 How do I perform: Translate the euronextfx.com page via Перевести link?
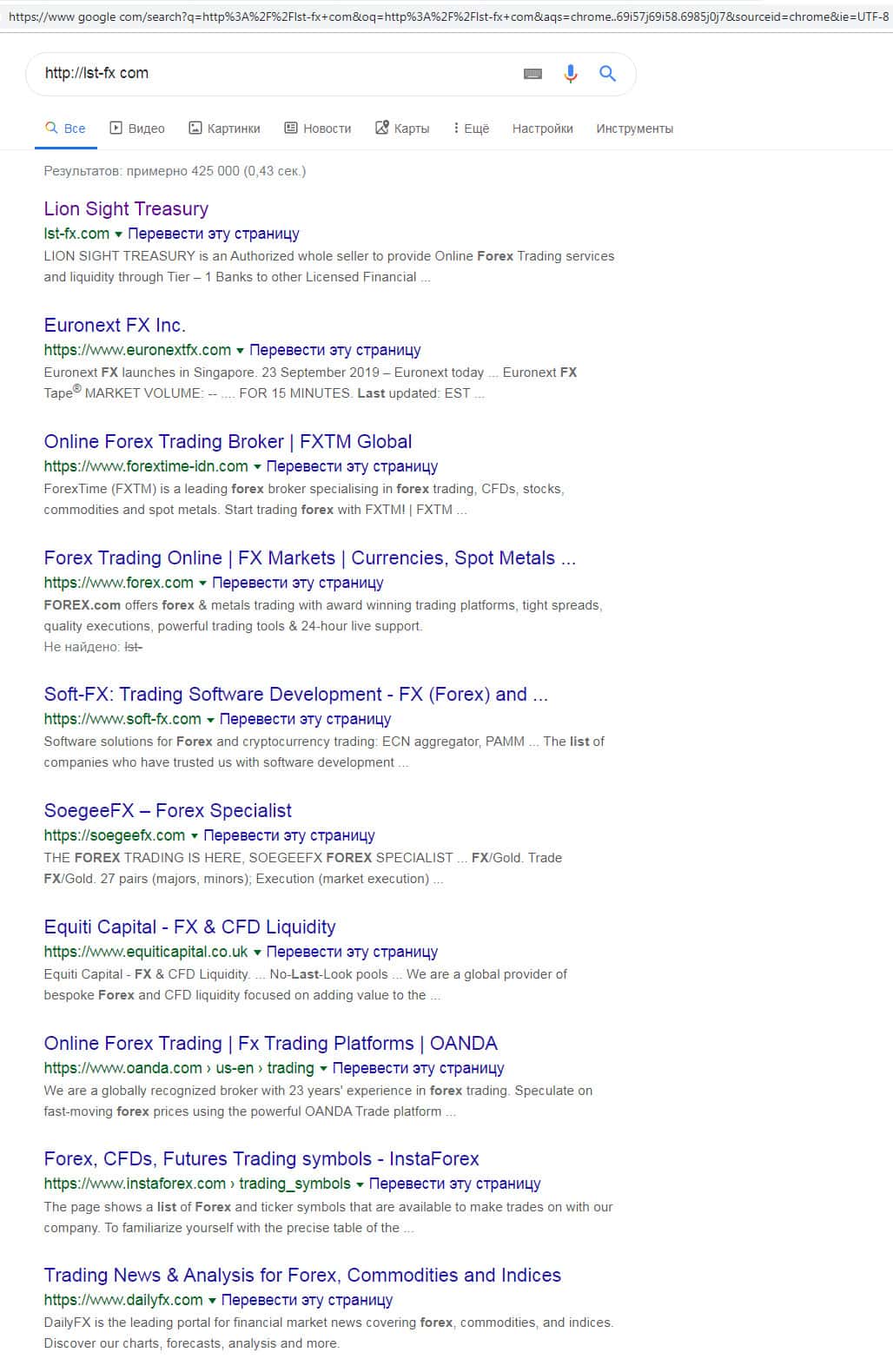(335, 350)
